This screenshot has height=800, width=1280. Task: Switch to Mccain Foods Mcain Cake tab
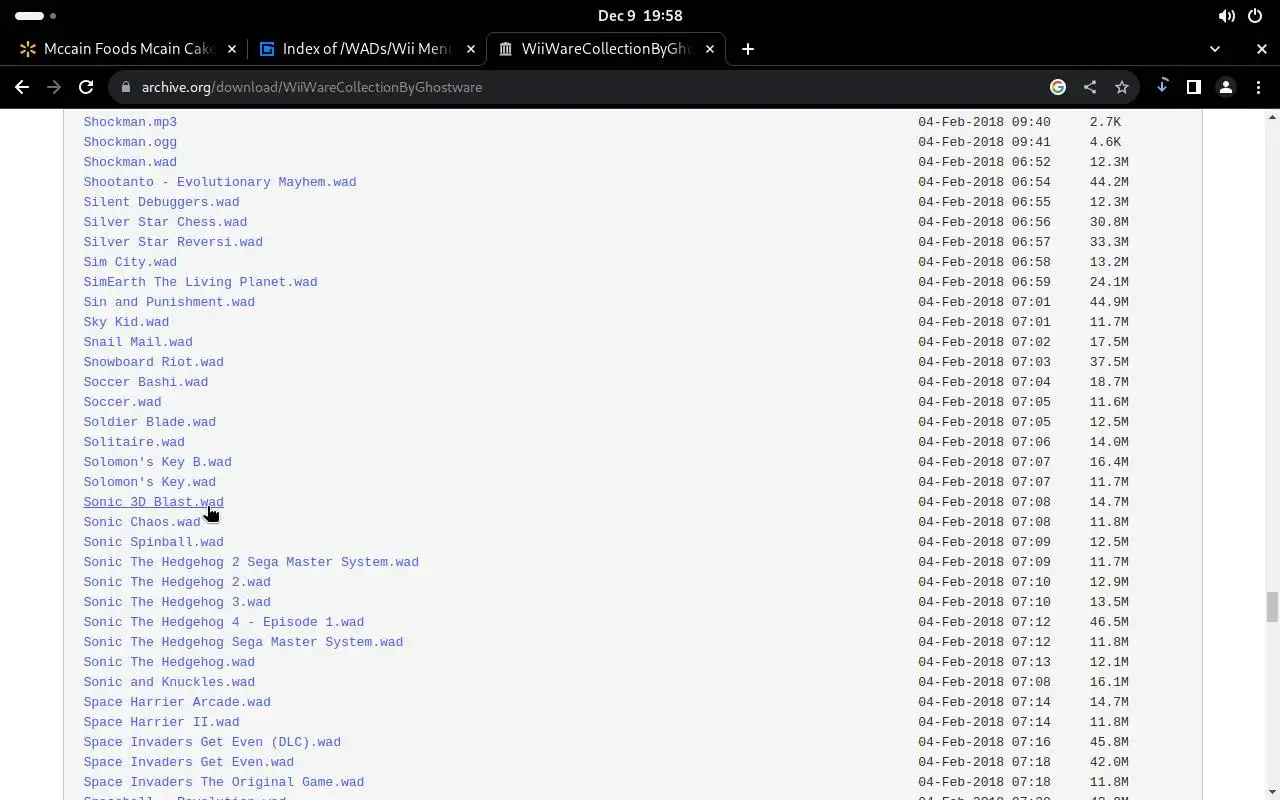[128, 49]
